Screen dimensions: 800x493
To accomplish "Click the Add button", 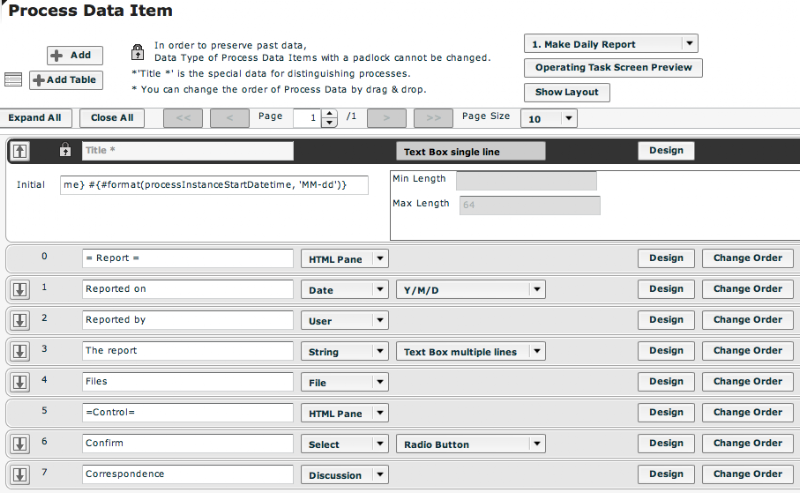I will coord(74,55).
